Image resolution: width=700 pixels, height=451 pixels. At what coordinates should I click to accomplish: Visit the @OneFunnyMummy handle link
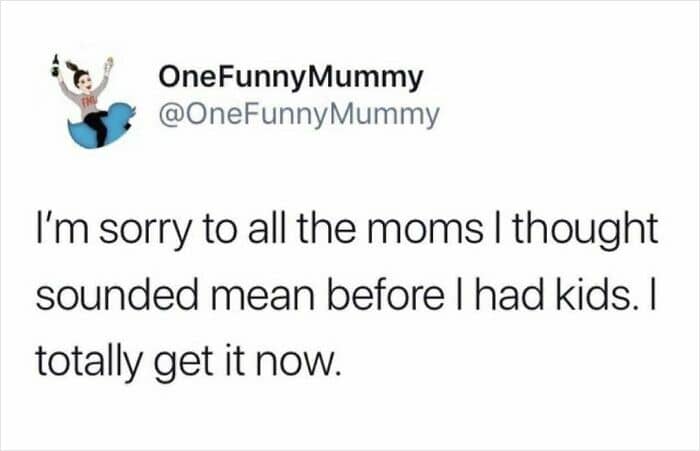point(299,116)
